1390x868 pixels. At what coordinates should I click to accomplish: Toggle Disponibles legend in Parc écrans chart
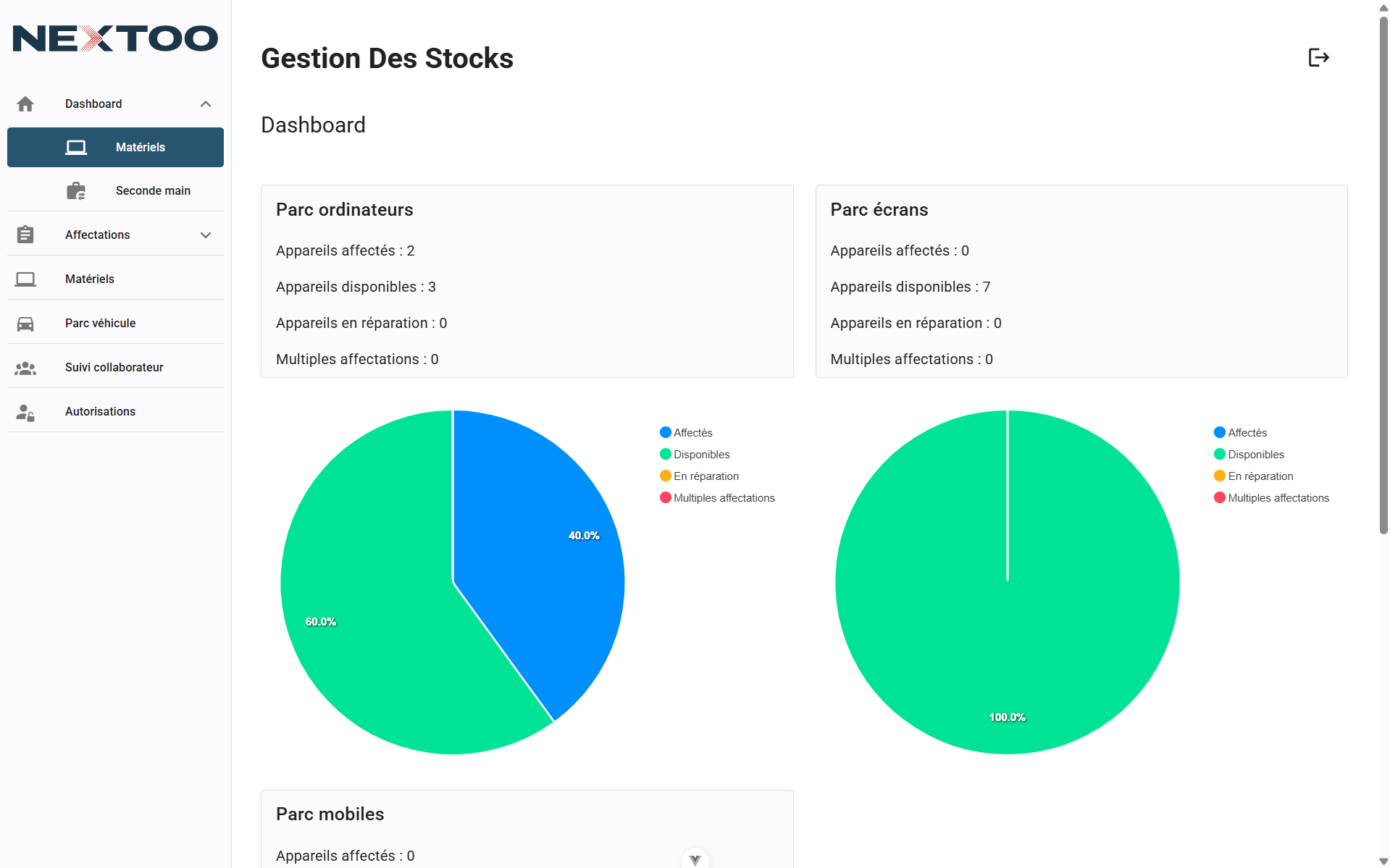coord(1249,455)
